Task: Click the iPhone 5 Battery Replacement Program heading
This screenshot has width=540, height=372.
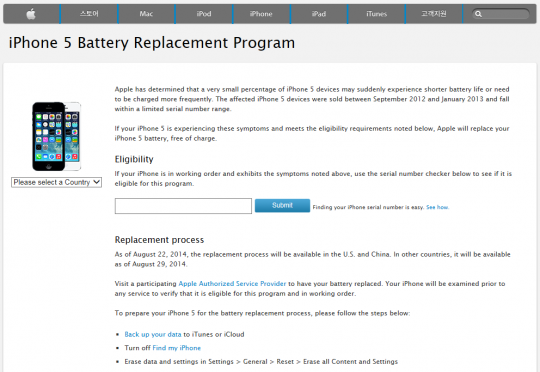Action: tap(152, 43)
